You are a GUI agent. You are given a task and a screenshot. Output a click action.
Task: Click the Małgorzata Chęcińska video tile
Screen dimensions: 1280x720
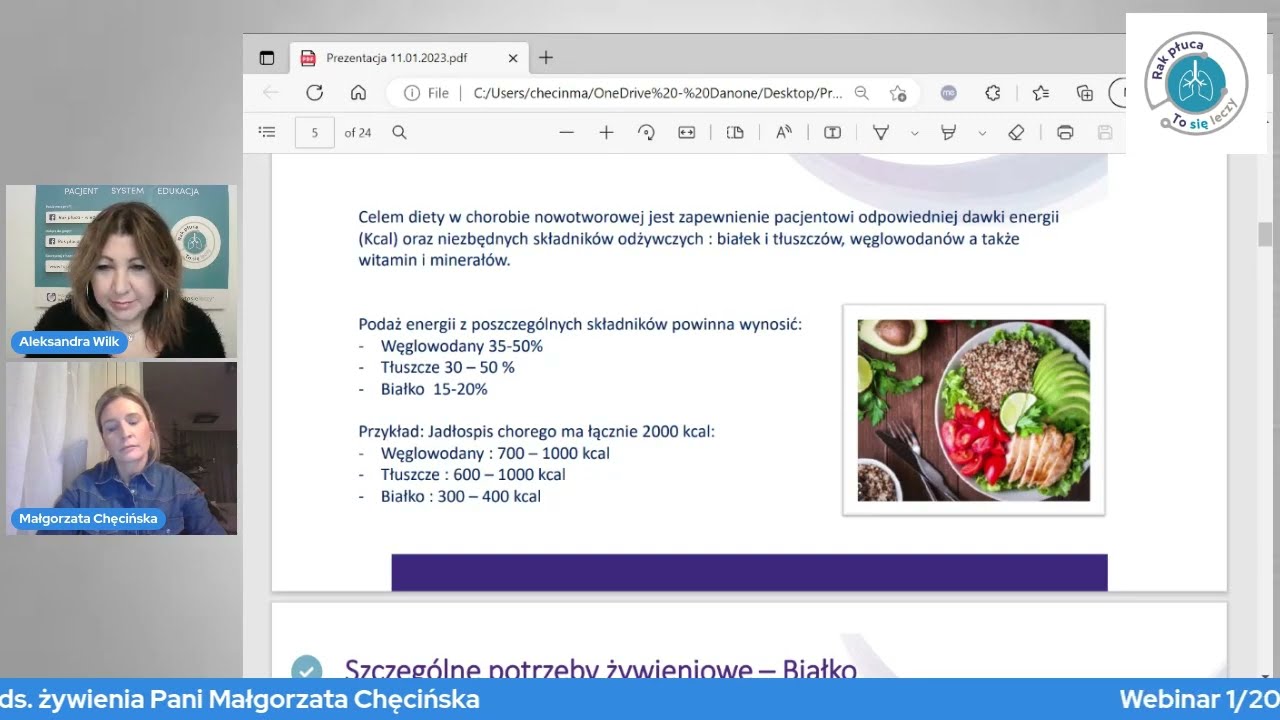click(x=121, y=448)
